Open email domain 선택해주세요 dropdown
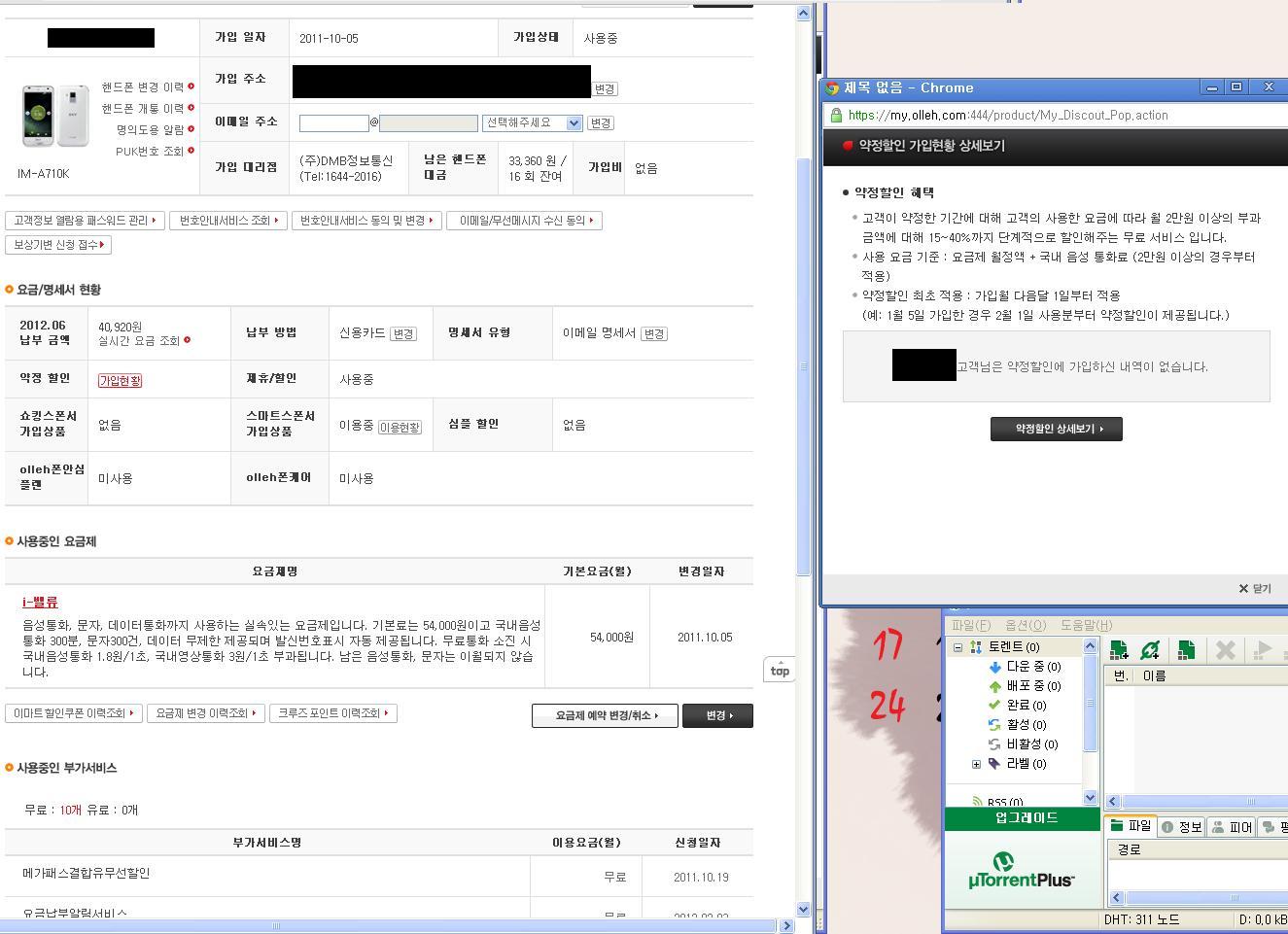The image size is (1288, 934). pyautogui.click(x=532, y=123)
